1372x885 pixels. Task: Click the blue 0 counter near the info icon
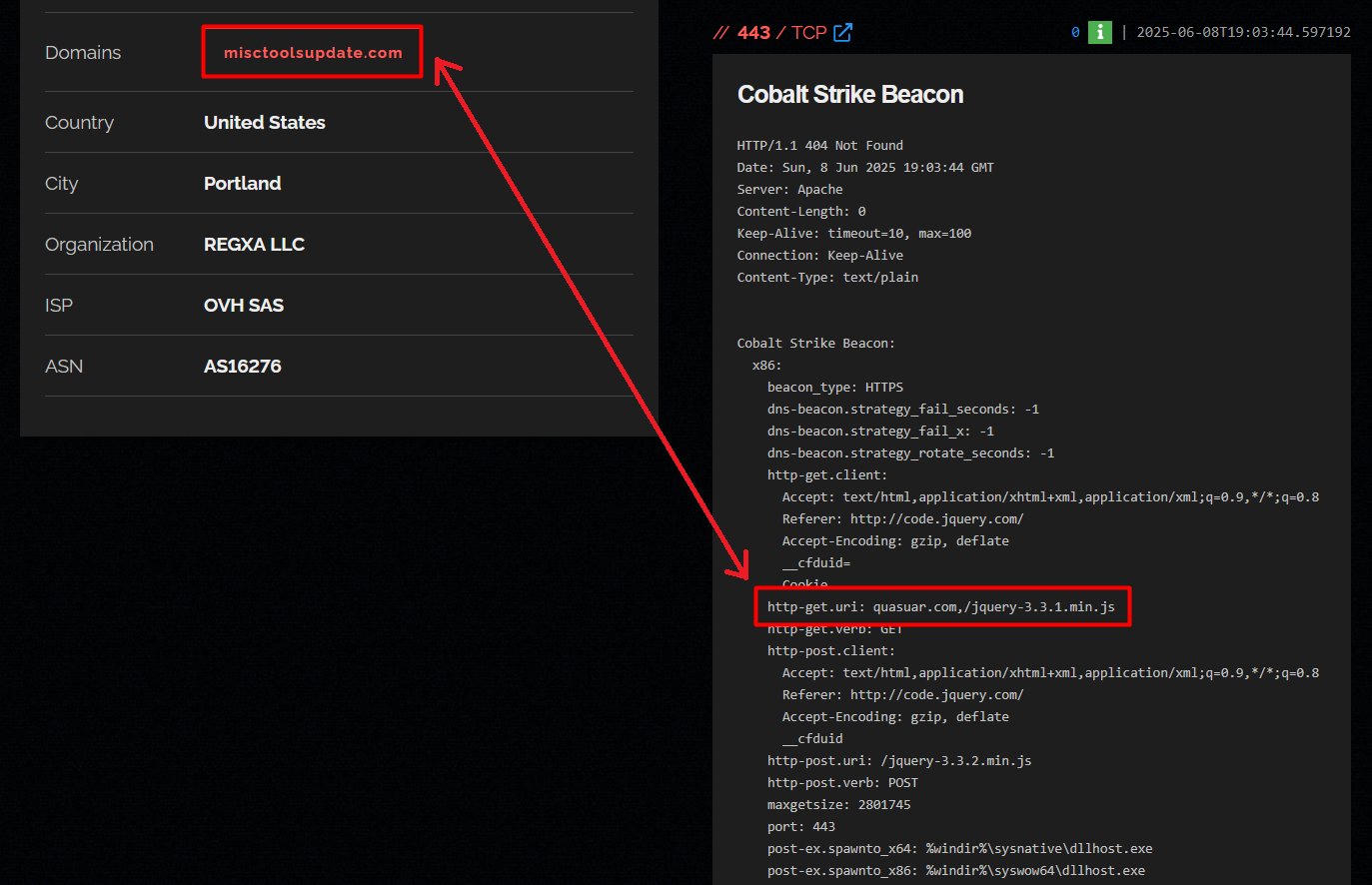tap(1075, 32)
